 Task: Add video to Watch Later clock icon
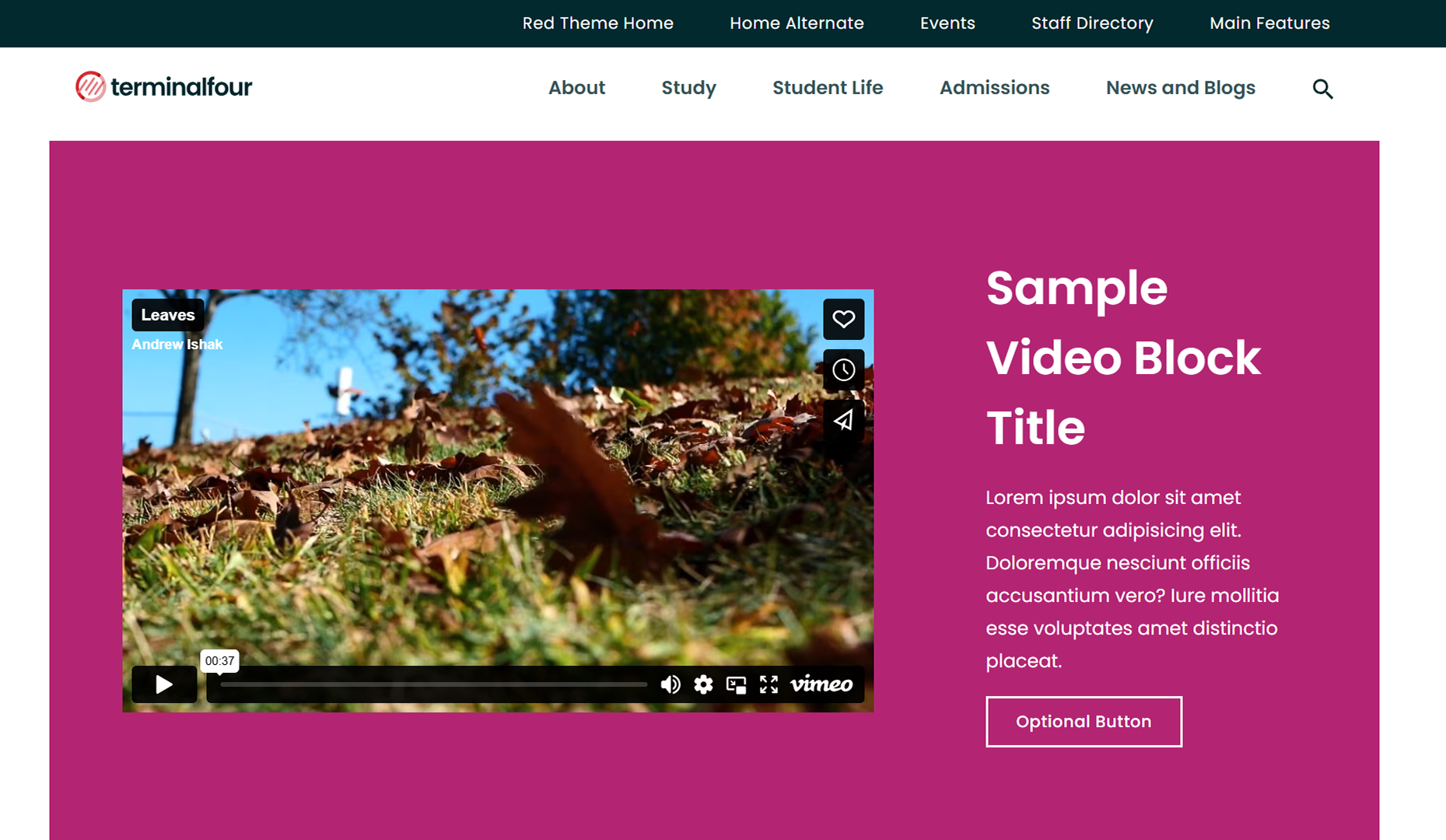click(x=843, y=369)
